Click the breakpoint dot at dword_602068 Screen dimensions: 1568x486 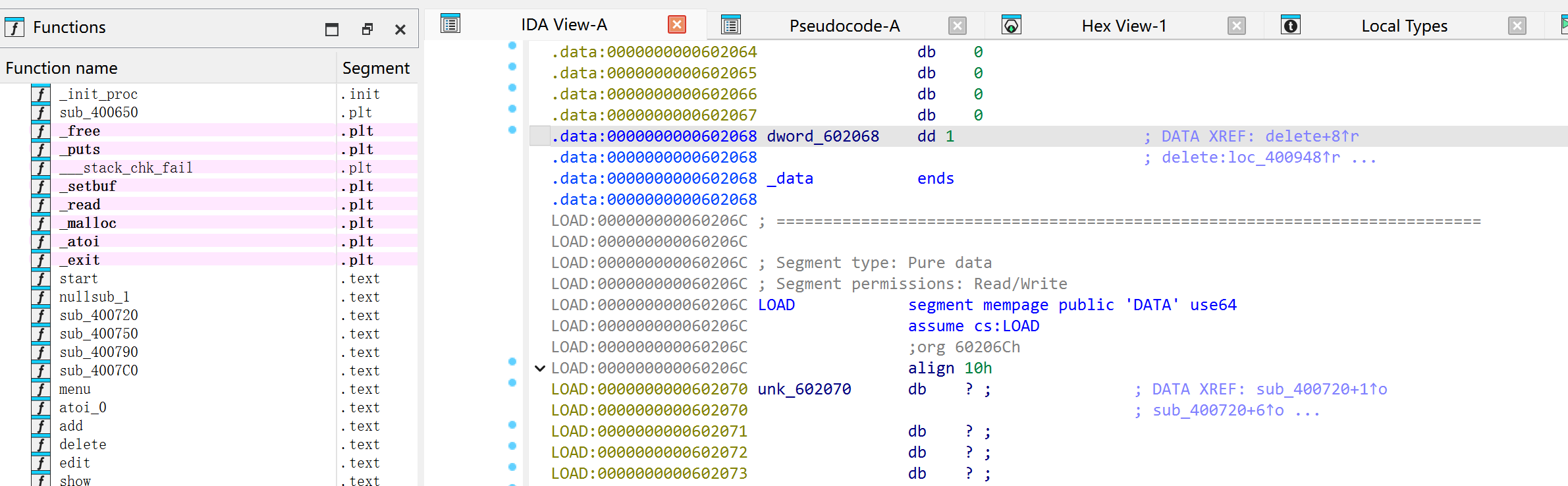pos(512,130)
